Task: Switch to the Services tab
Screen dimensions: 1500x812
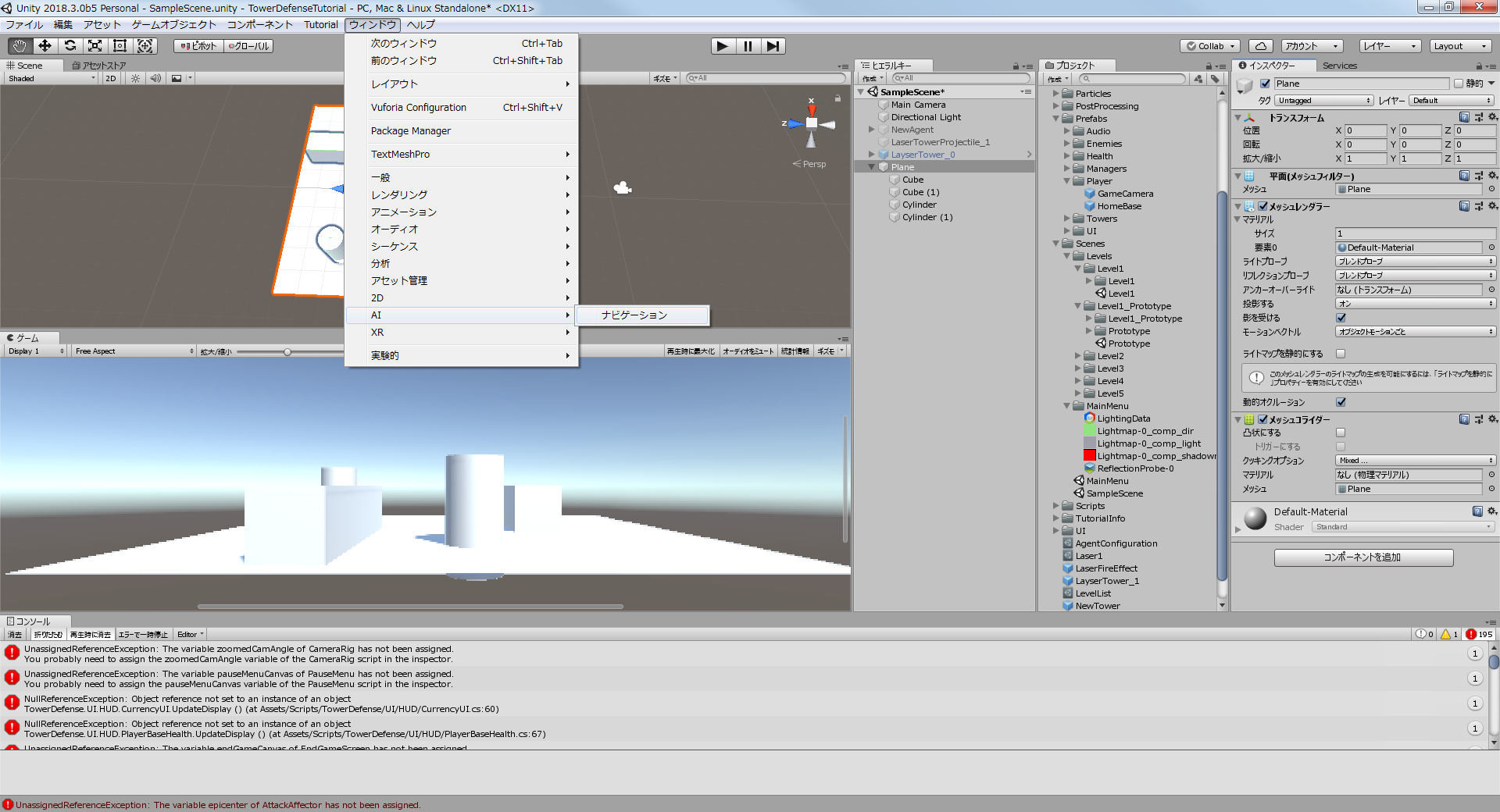Action: coord(1339,66)
